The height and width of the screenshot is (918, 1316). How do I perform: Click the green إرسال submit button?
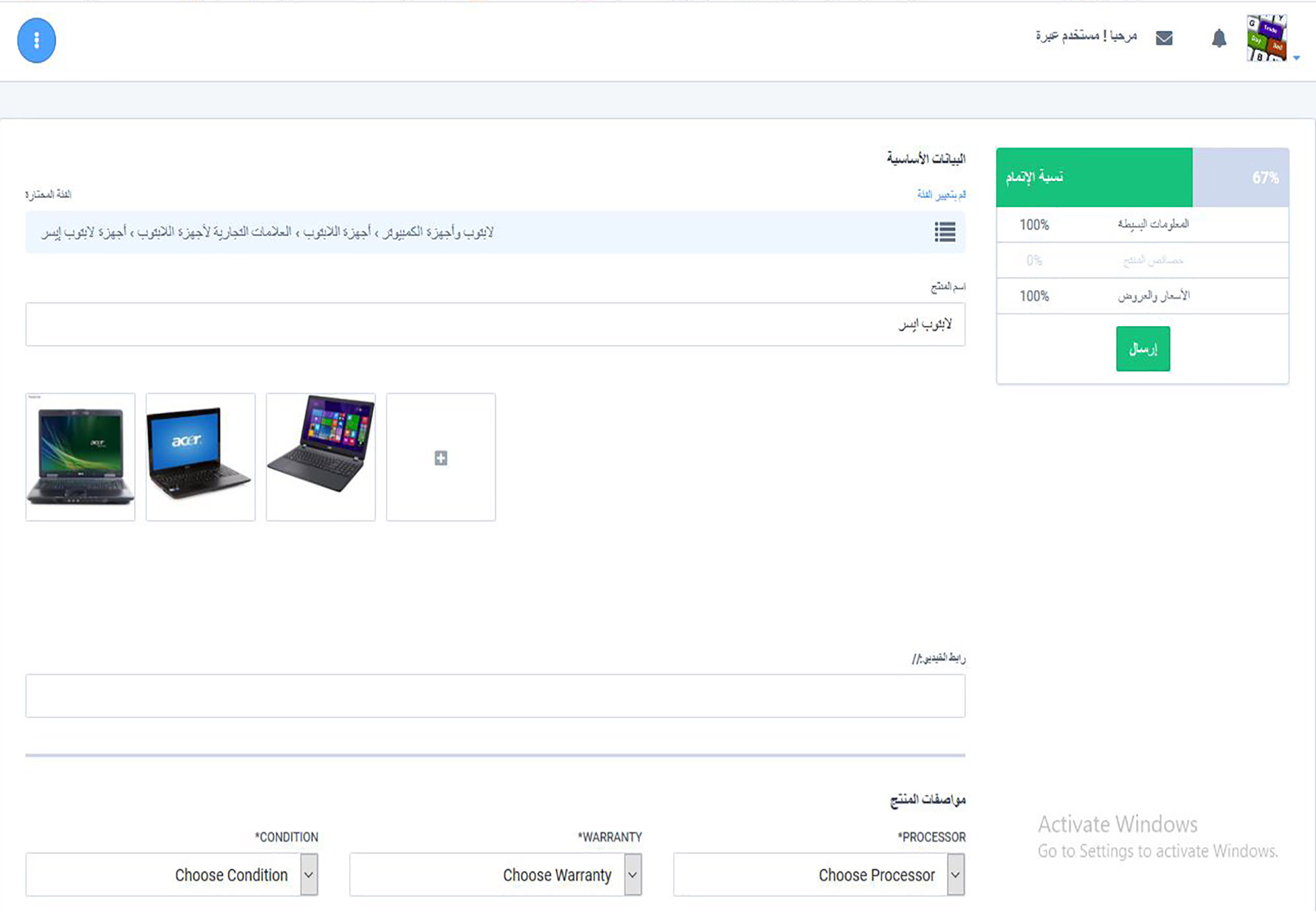(1143, 349)
